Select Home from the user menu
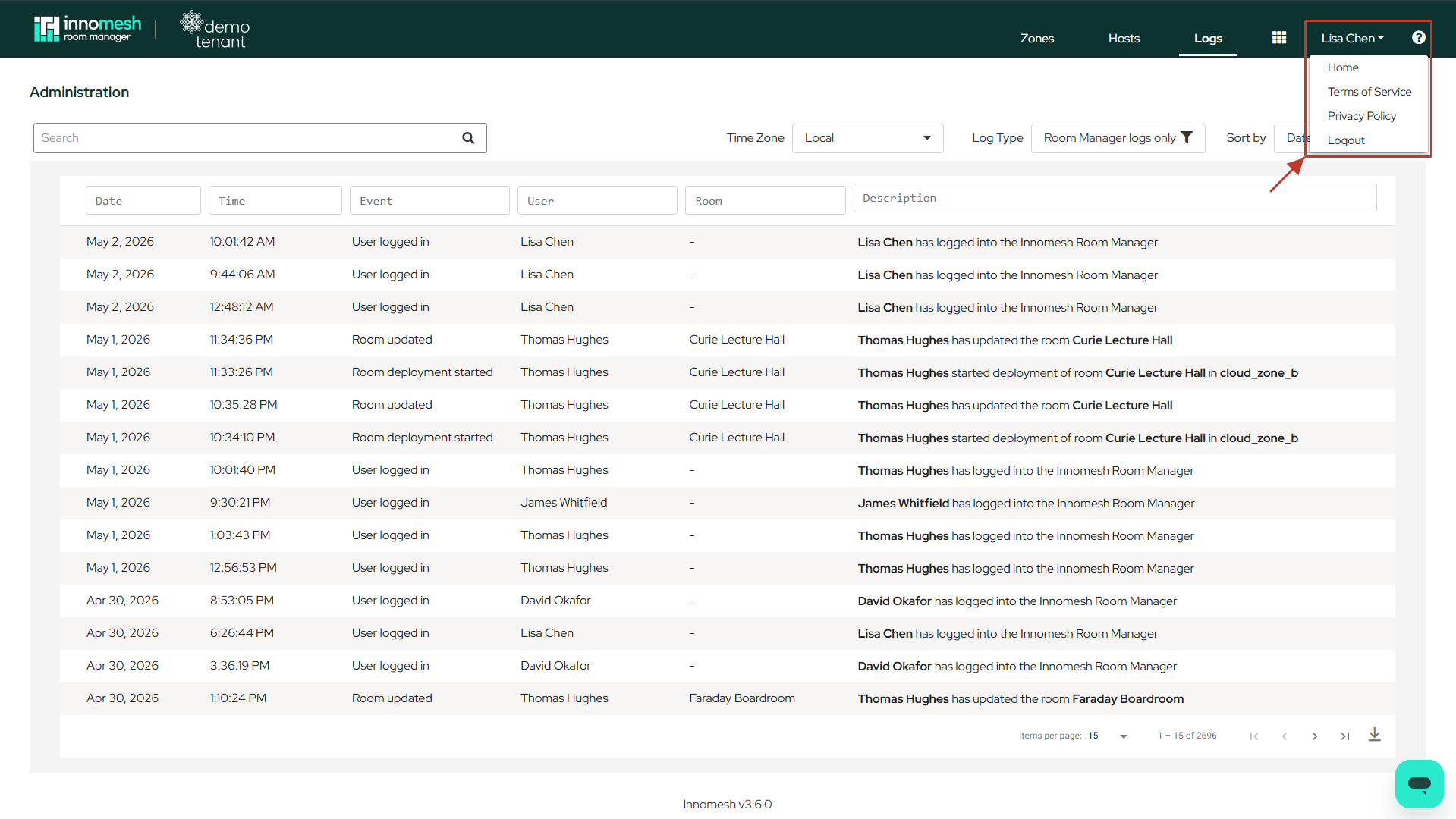The width and height of the screenshot is (1456, 819). pyautogui.click(x=1342, y=67)
